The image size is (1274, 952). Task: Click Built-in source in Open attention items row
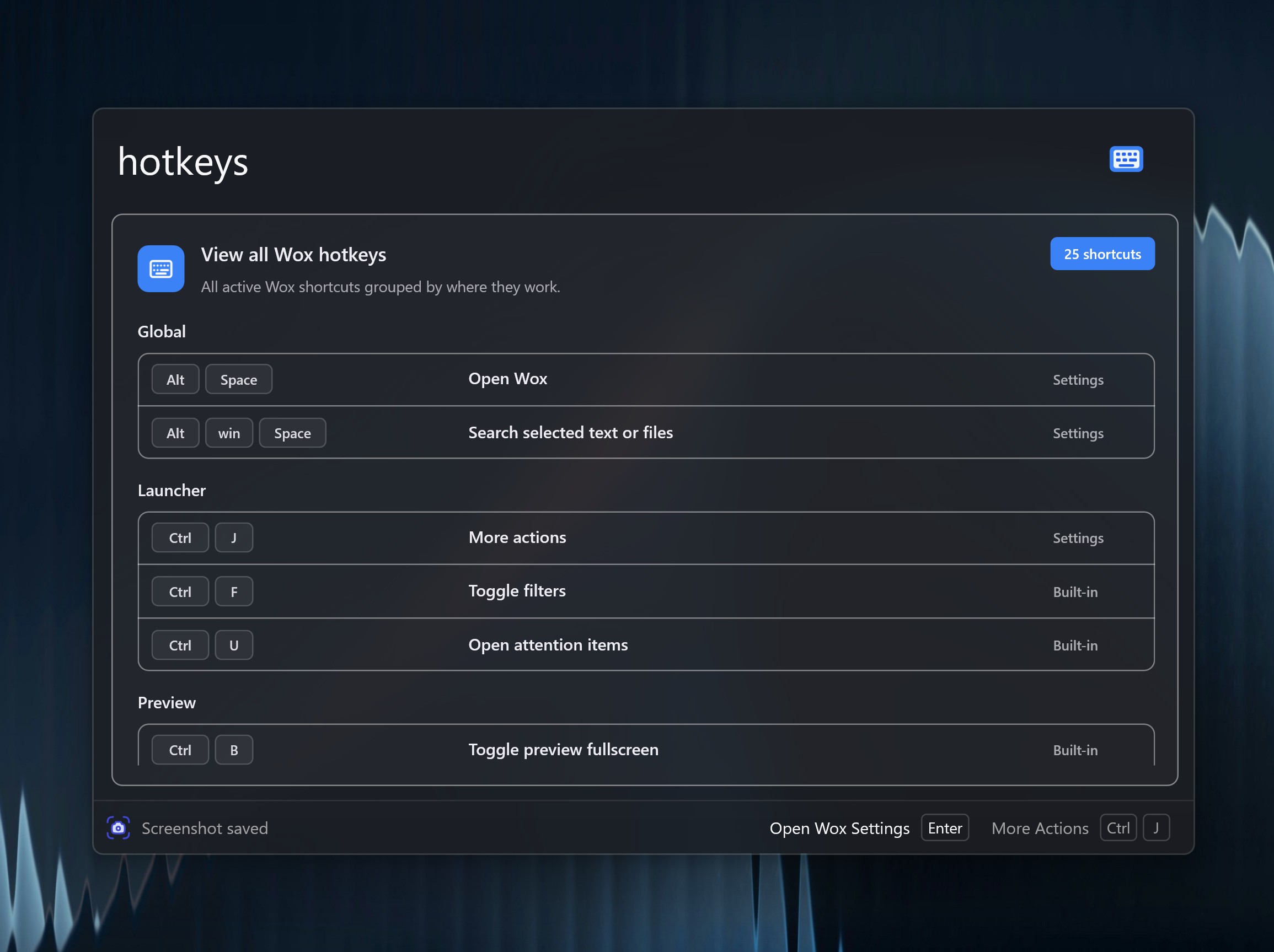[x=1075, y=645]
